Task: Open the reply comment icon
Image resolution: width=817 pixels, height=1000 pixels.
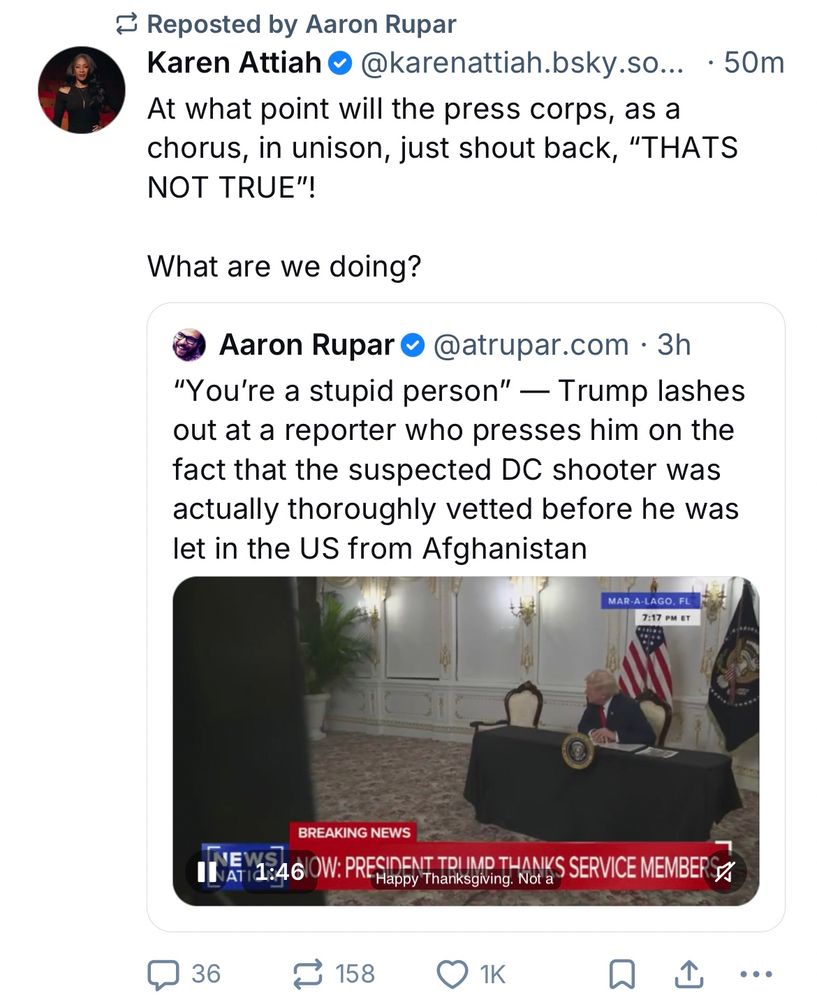Action: (163, 974)
